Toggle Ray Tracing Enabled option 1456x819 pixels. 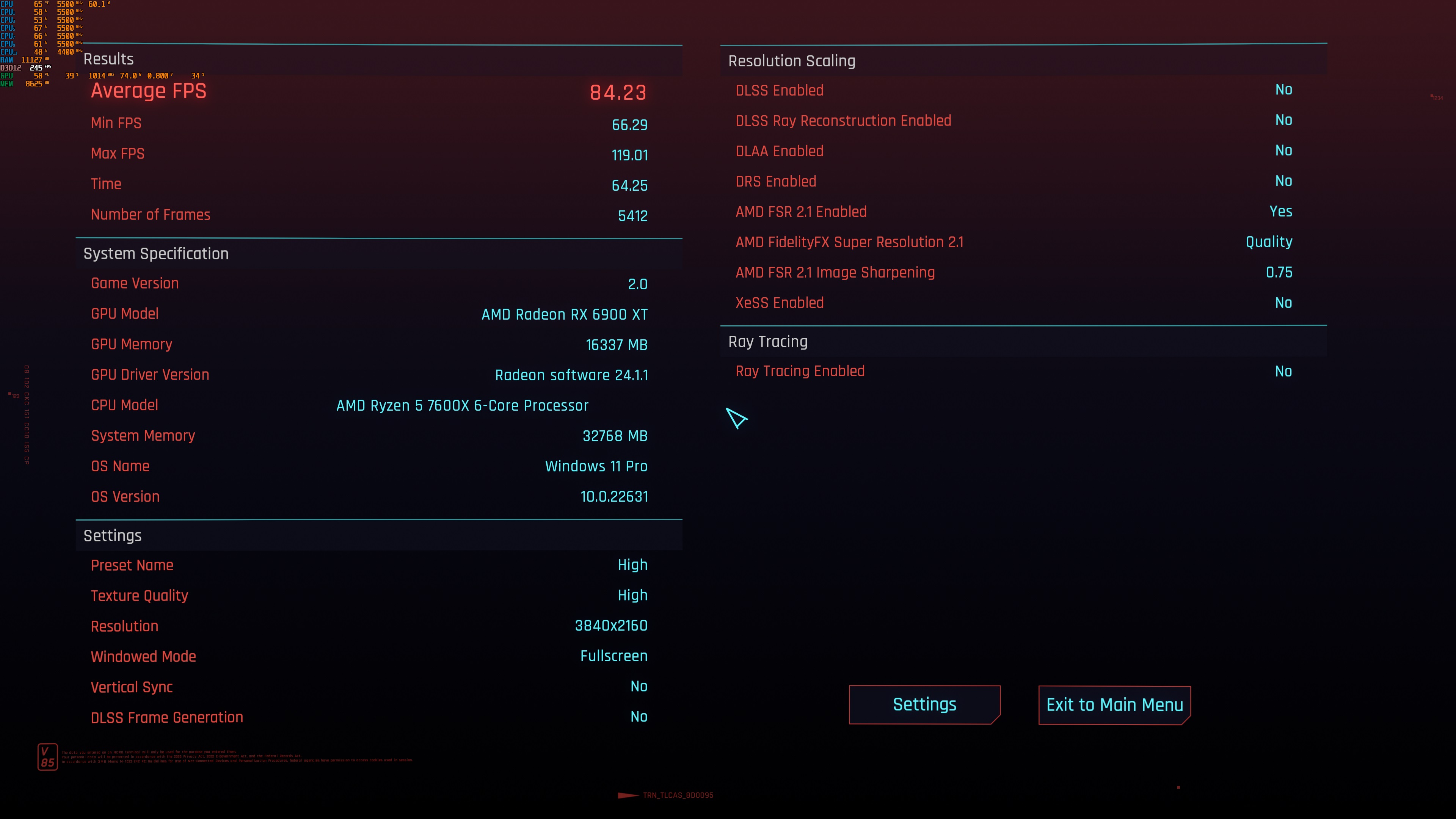[1283, 371]
